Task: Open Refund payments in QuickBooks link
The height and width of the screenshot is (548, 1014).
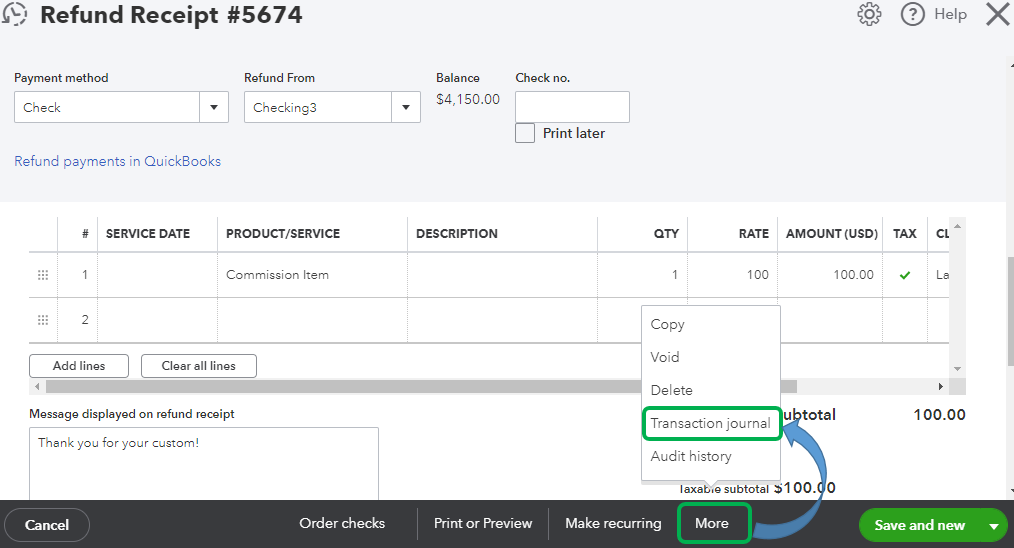Action: [x=118, y=161]
